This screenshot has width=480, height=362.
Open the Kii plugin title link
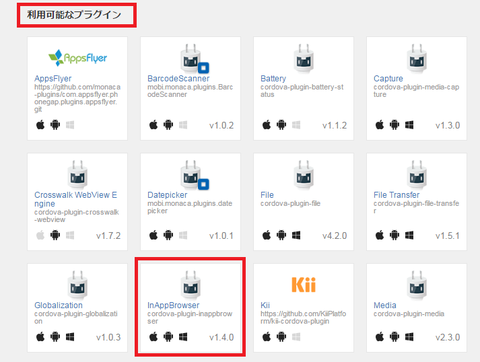pyautogui.click(x=265, y=305)
